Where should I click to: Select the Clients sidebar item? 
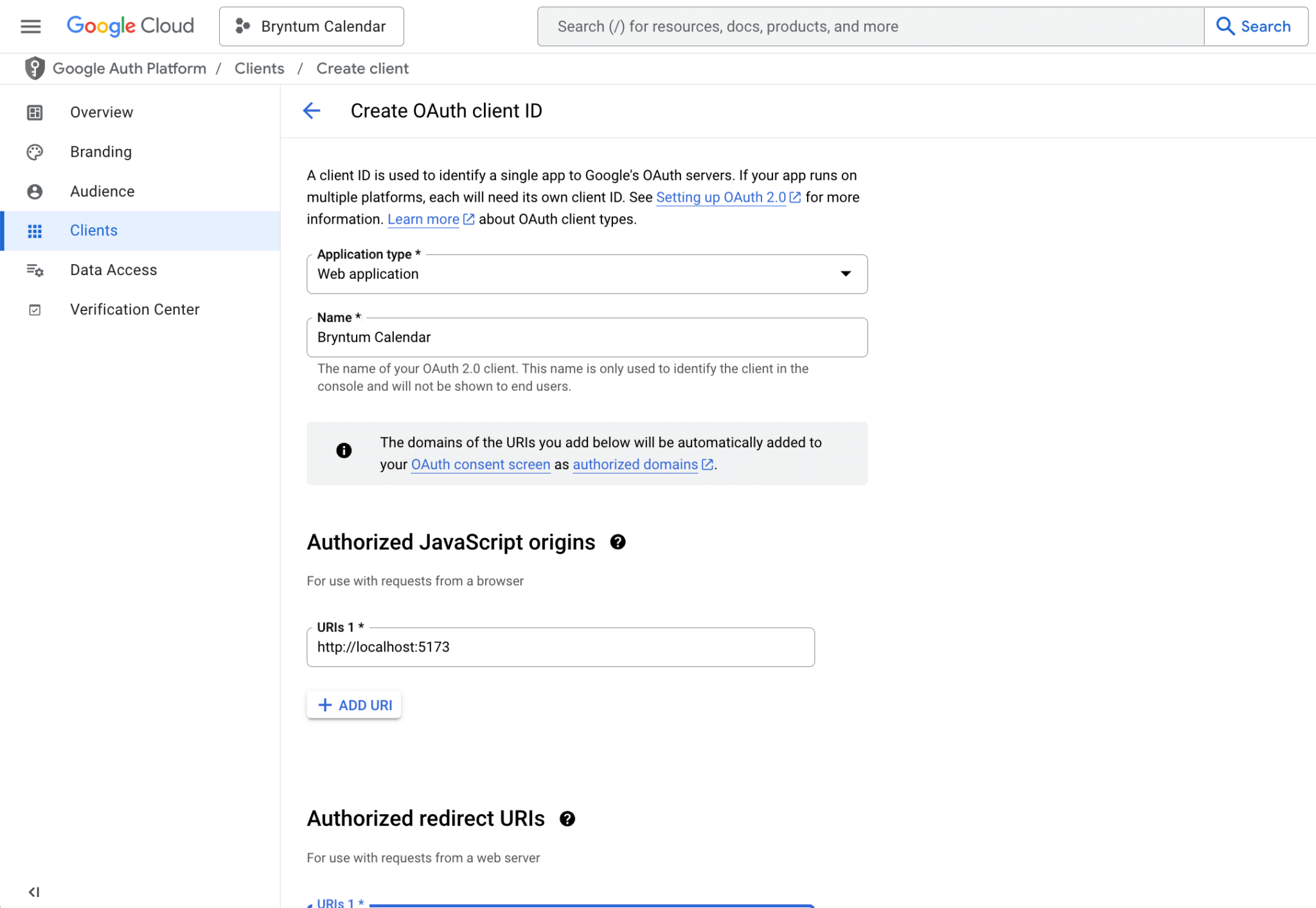(x=140, y=231)
